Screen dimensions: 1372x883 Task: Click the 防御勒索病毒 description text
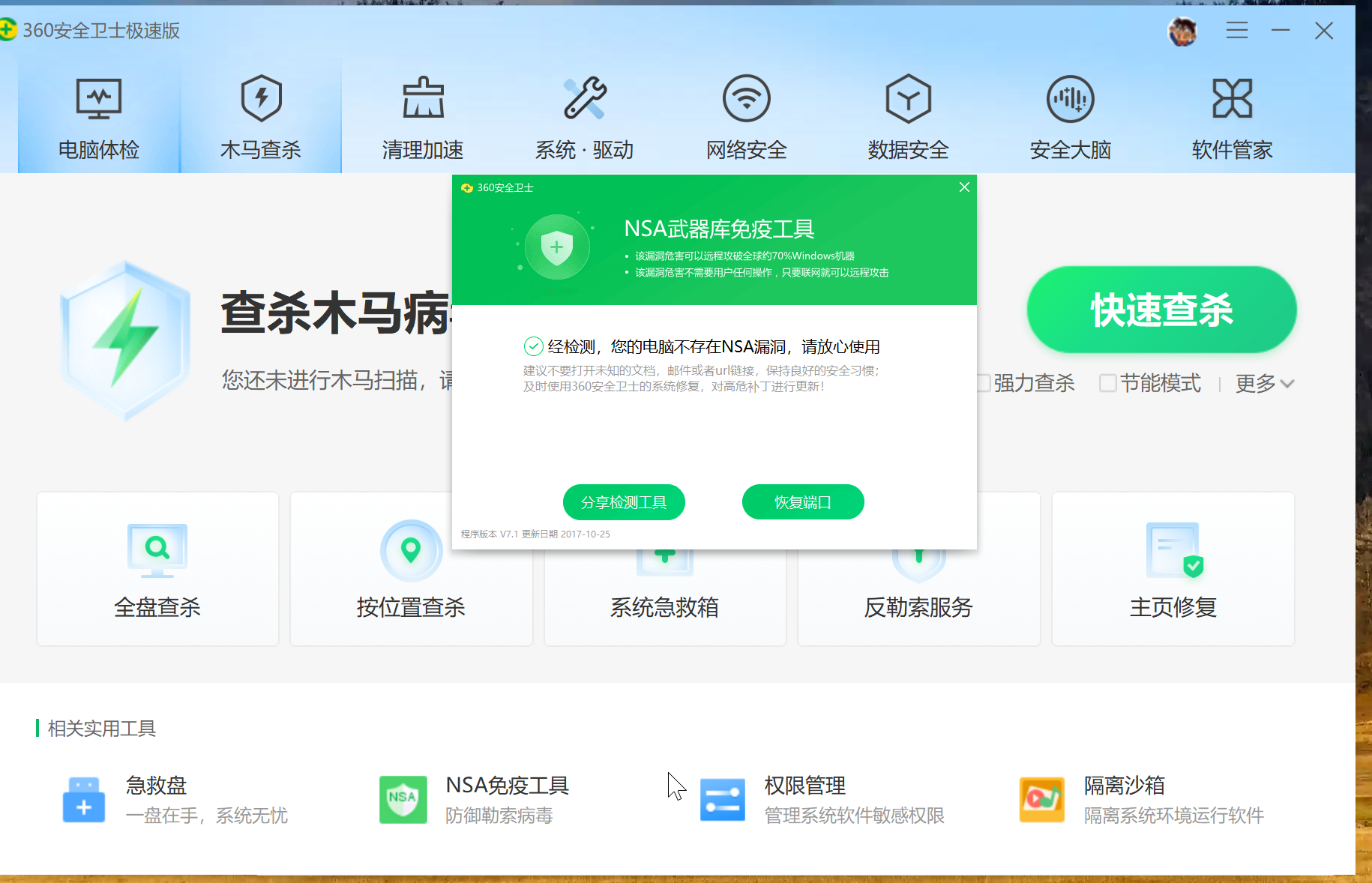pos(499,816)
